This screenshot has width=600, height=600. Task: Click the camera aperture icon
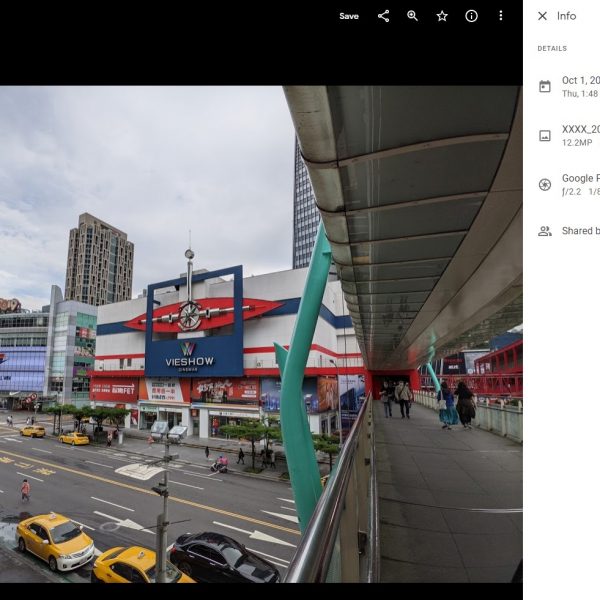click(545, 185)
